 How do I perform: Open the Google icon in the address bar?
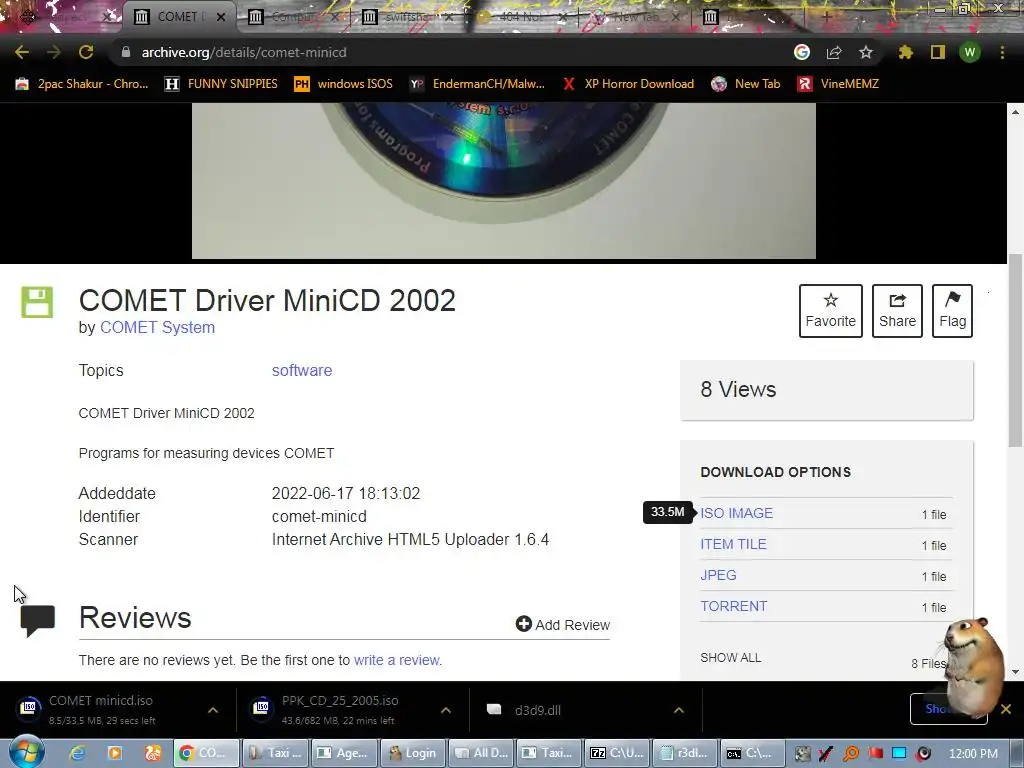click(802, 52)
